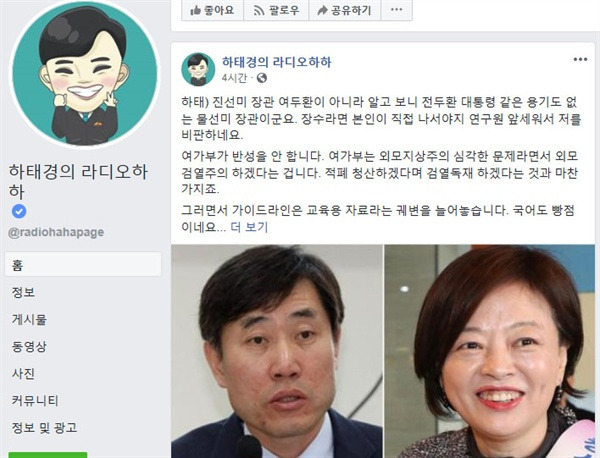The width and height of the screenshot is (600, 458).
Task: Select the 홈 sidebar tab
Action: click(83, 264)
